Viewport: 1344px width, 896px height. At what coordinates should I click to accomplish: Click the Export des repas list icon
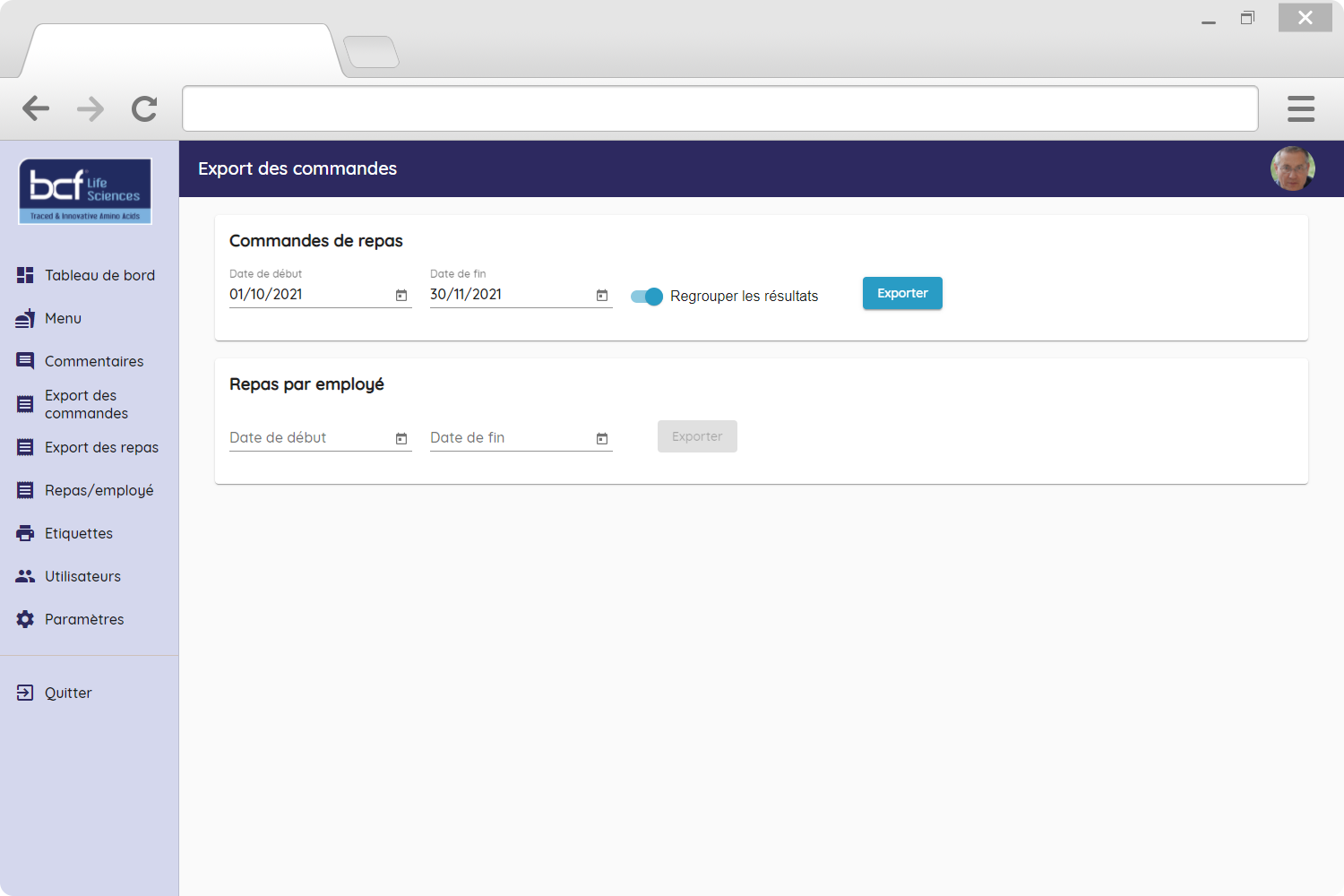click(25, 447)
